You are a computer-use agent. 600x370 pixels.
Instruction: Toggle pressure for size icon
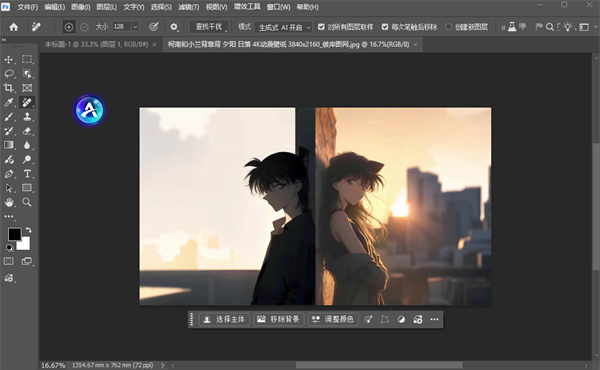pyautogui.click(x=153, y=27)
